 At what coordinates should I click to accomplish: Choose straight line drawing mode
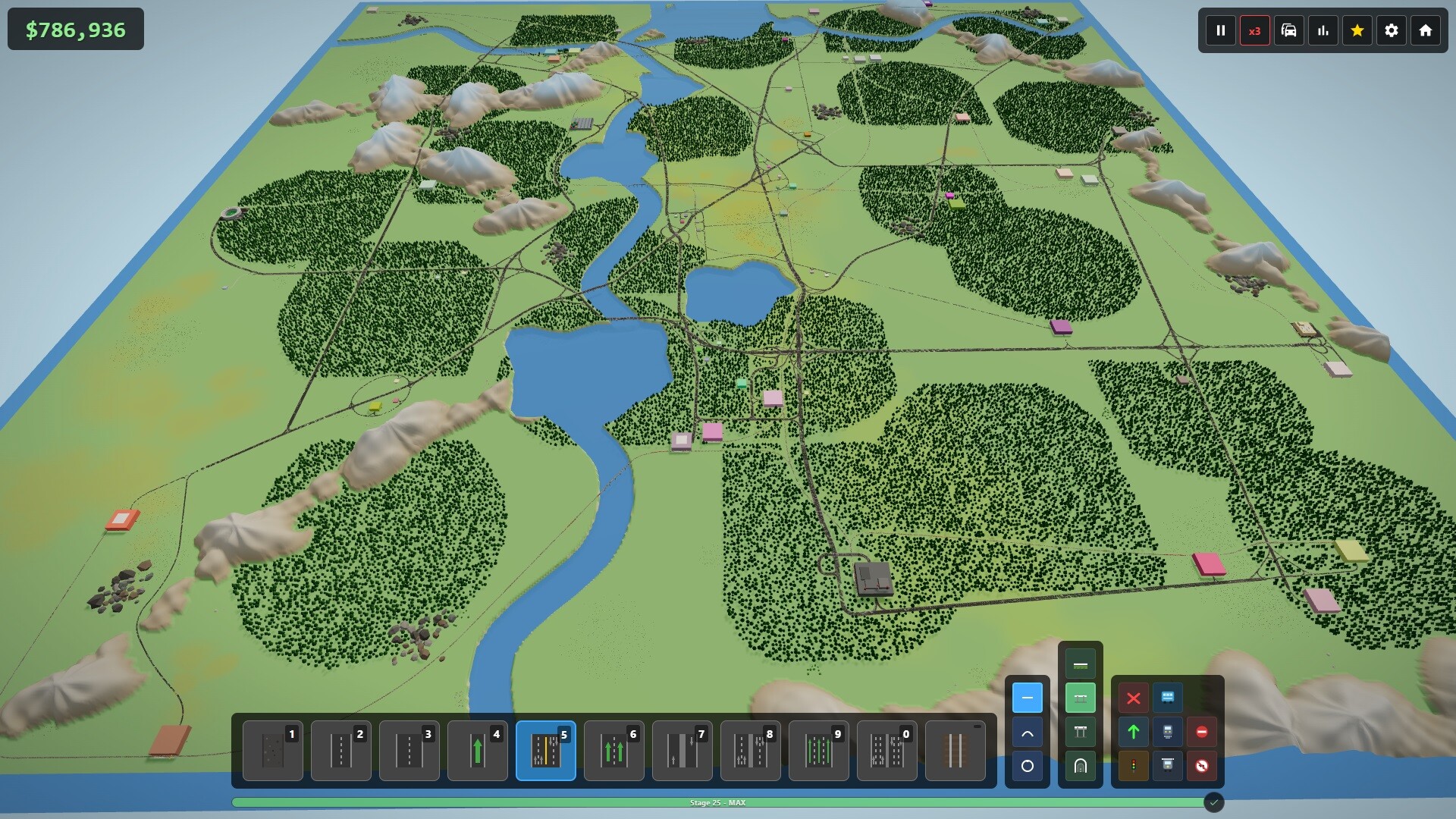(x=1028, y=698)
